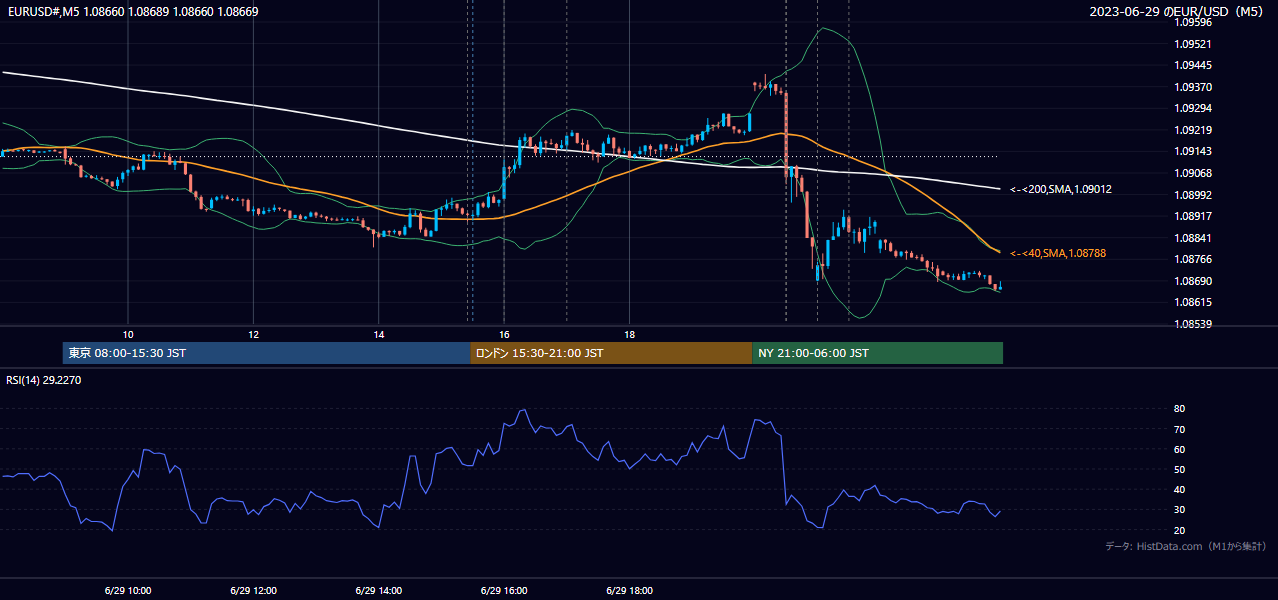Click the 6/29 18:00 bottom date label

click(x=629, y=591)
